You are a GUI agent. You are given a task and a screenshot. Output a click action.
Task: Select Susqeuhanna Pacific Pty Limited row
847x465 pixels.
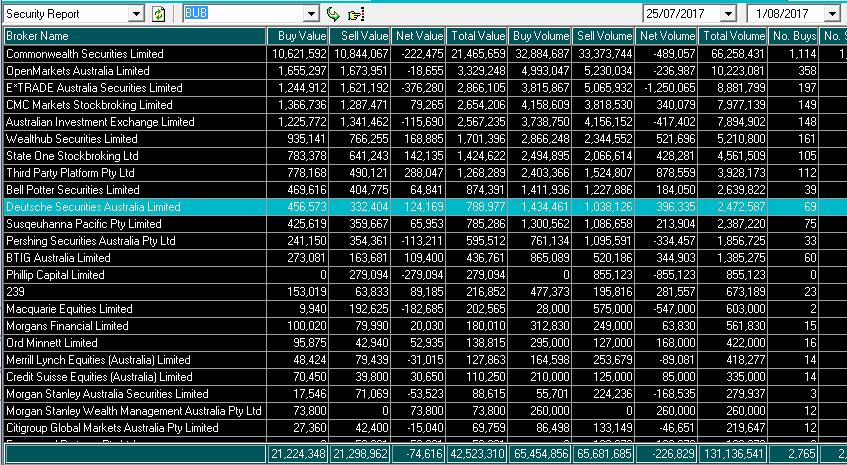click(424, 224)
